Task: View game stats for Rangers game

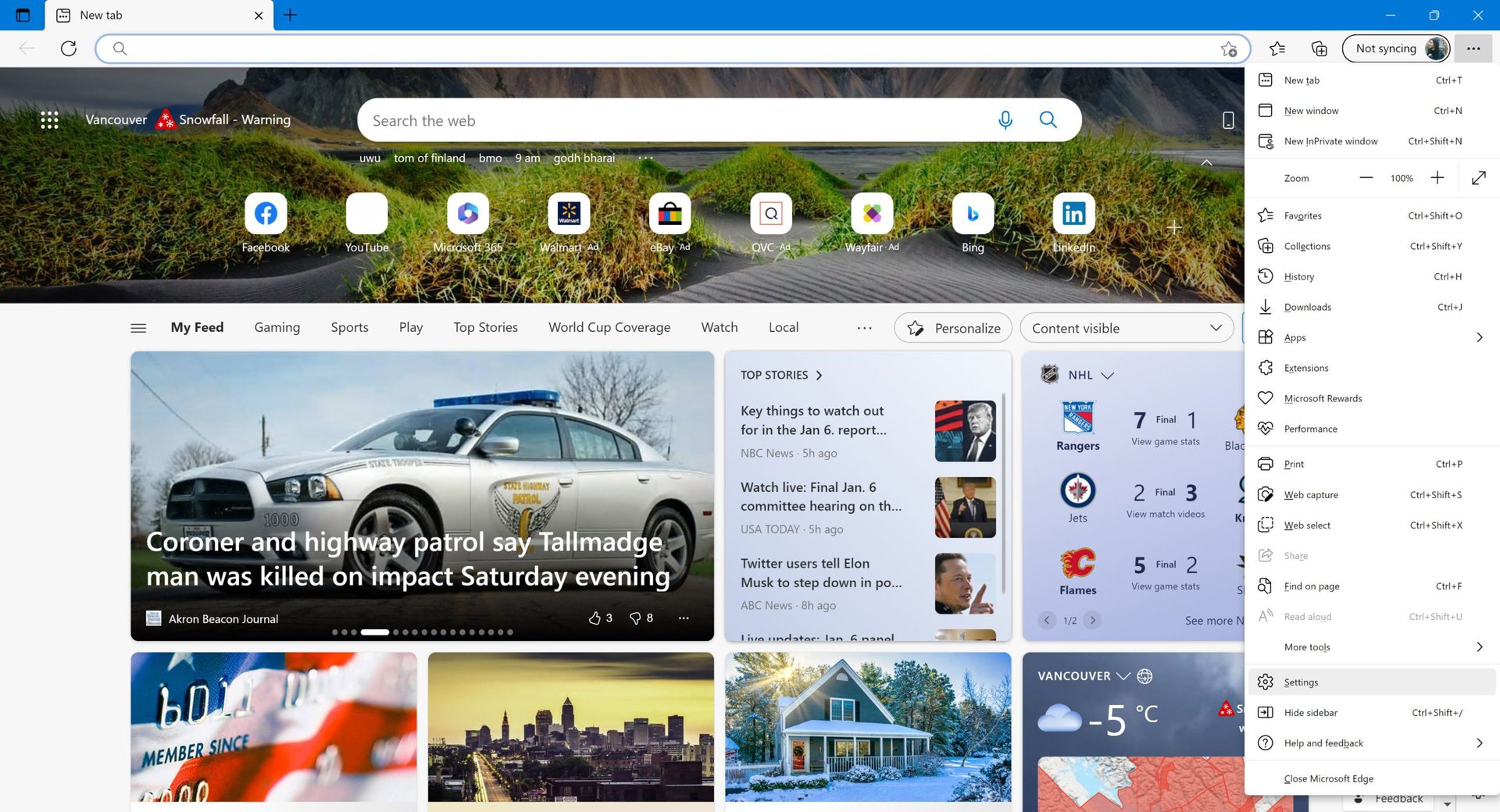Action: [1166, 442]
